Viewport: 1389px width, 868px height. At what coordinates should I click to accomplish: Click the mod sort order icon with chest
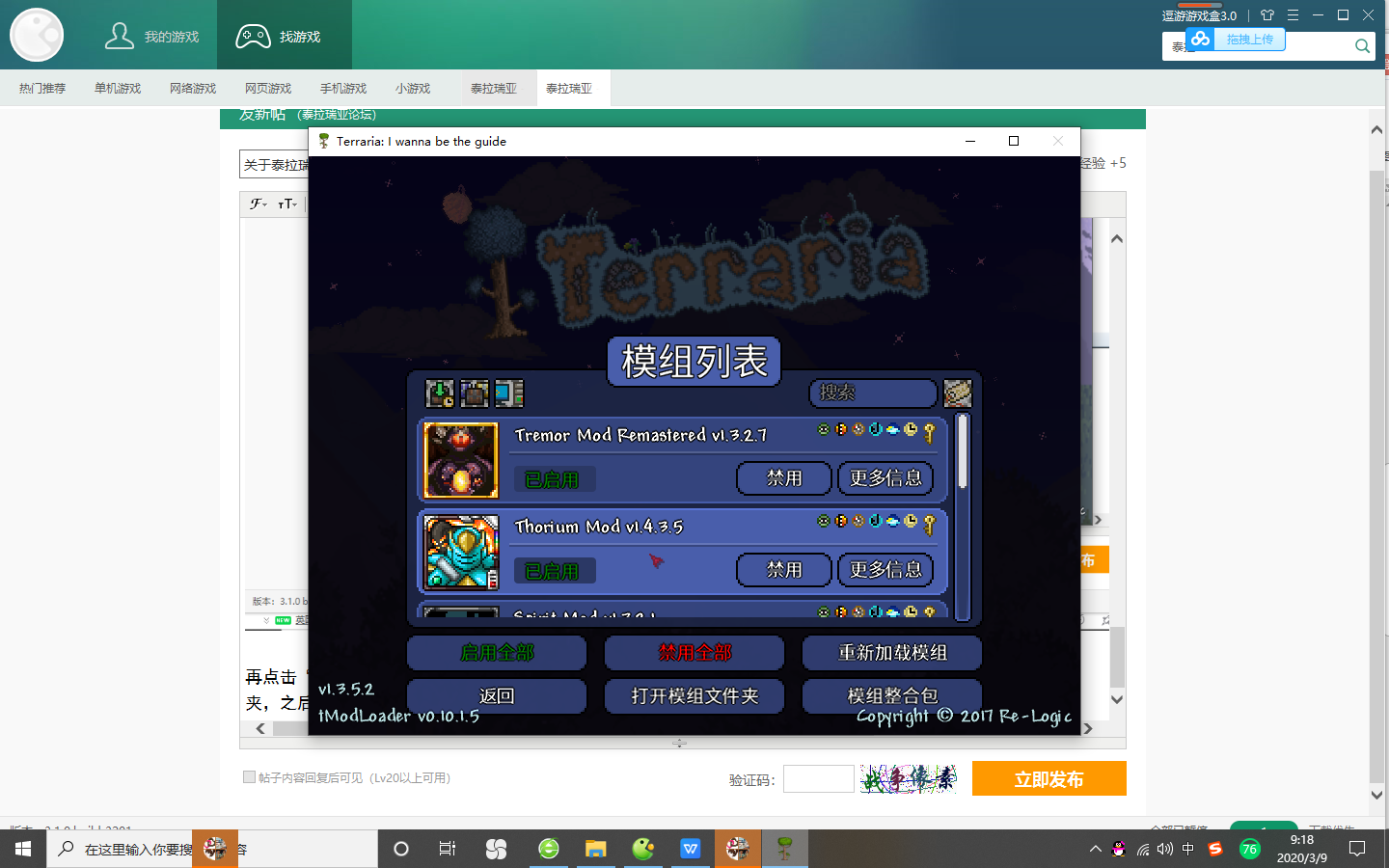click(475, 393)
